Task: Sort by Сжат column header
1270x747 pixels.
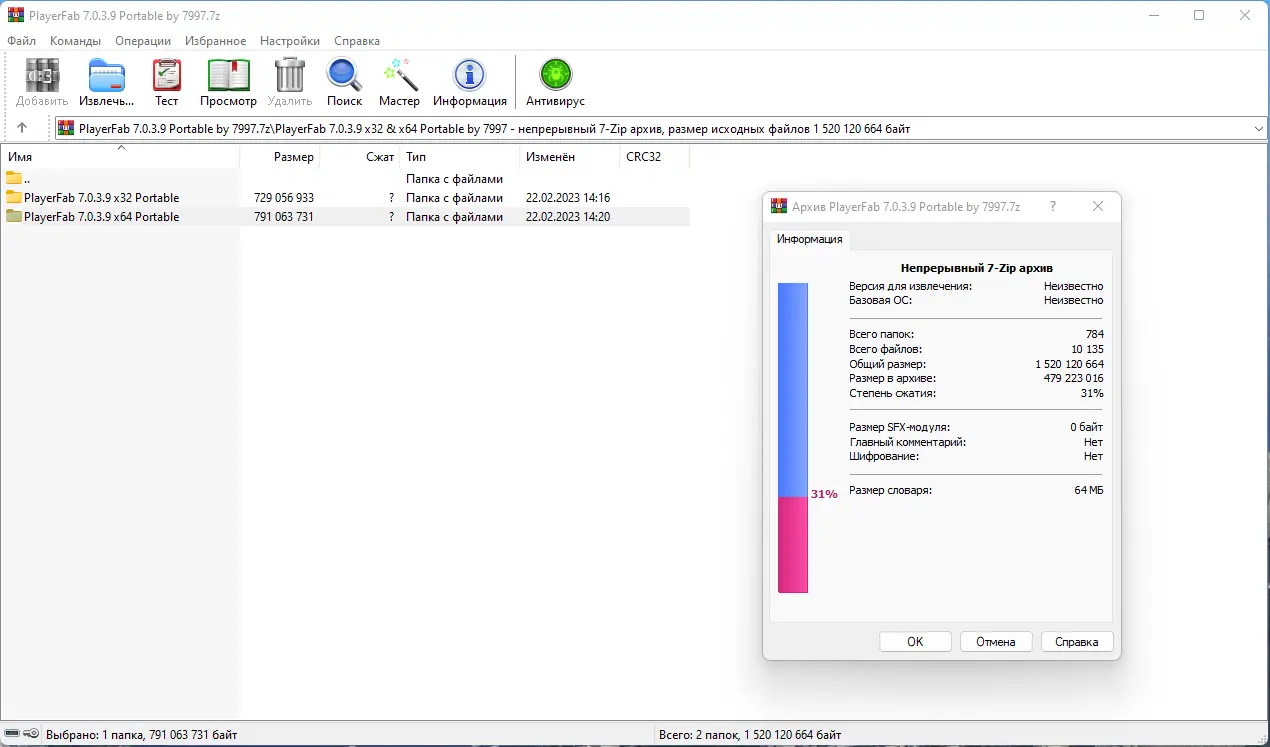Action: 361,157
